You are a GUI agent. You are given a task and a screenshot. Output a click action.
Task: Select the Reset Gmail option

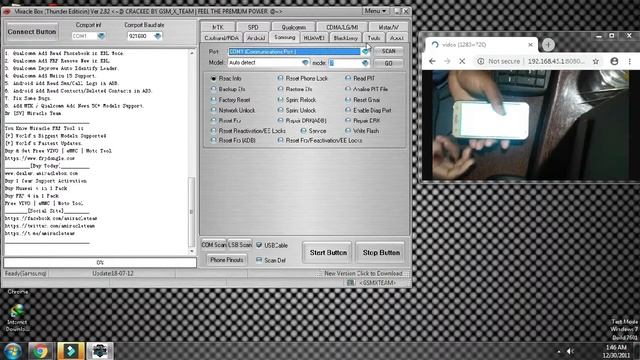point(363,100)
